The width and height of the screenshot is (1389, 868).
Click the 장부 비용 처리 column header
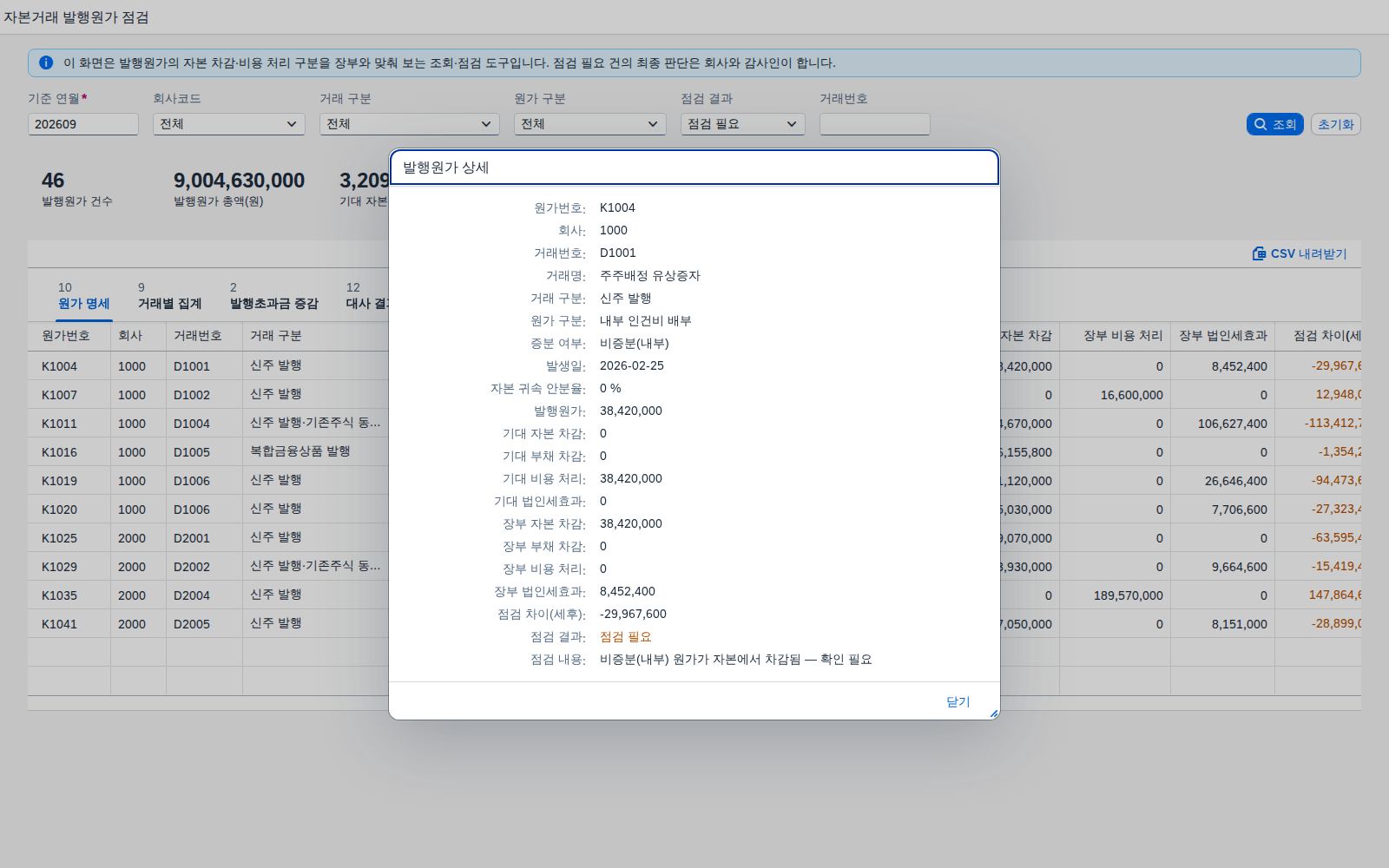[1115, 336]
